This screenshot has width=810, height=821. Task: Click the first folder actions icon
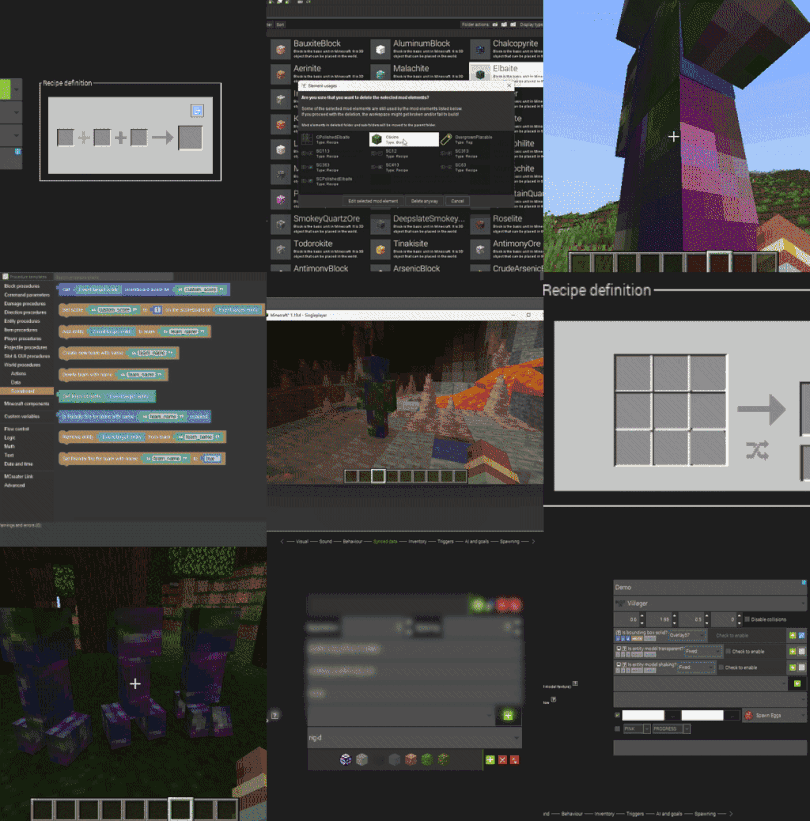click(x=495, y=25)
